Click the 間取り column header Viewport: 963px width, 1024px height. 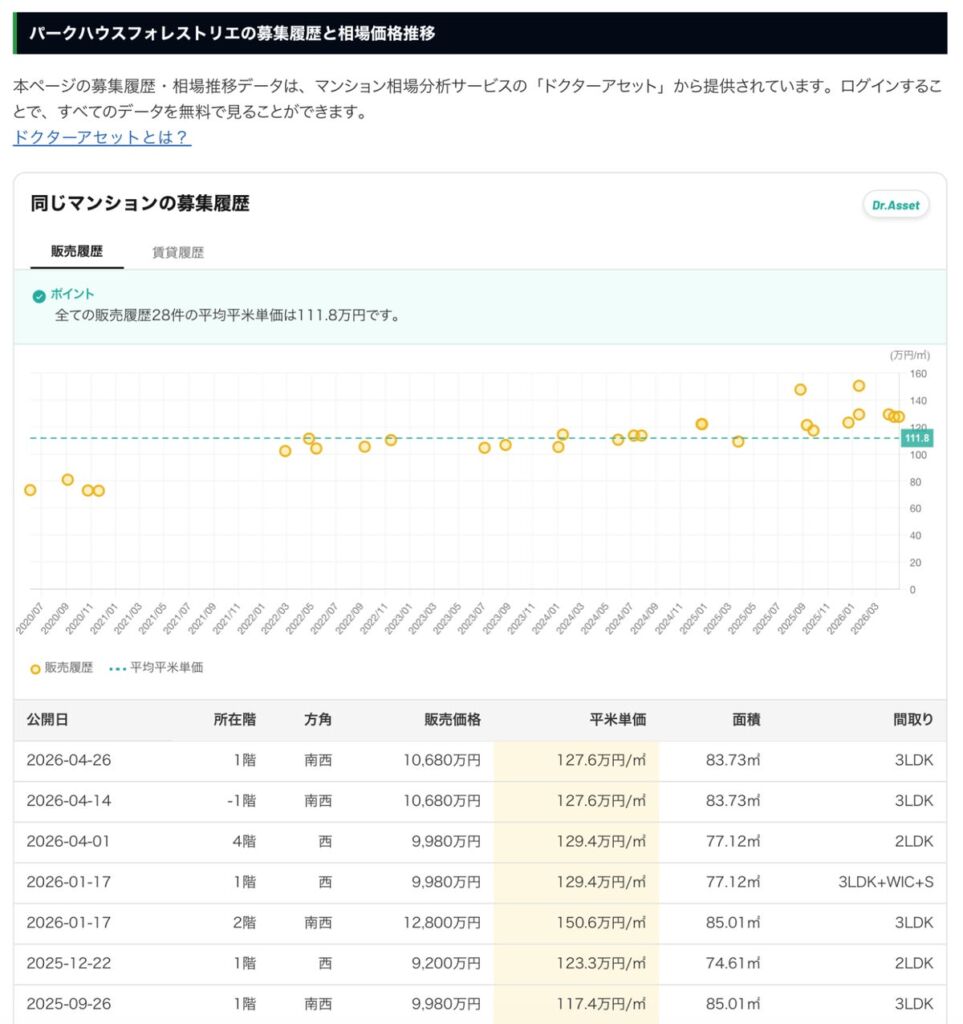click(913, 720)
